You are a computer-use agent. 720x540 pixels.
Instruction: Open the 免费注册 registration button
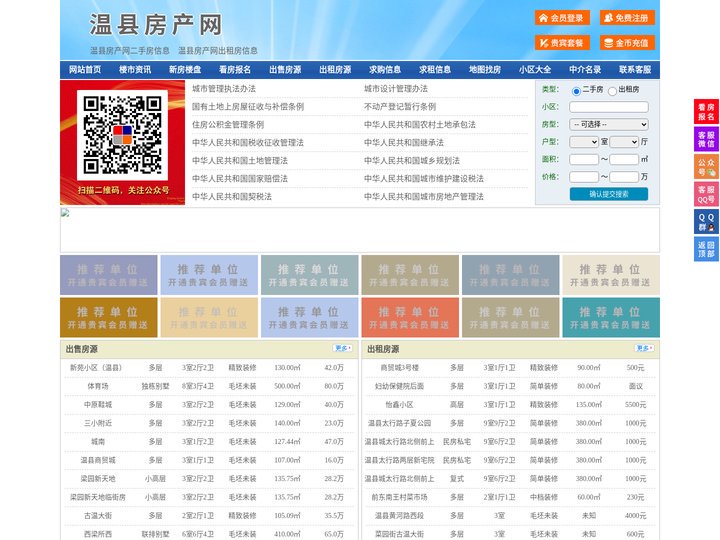[x=627, y=18]
